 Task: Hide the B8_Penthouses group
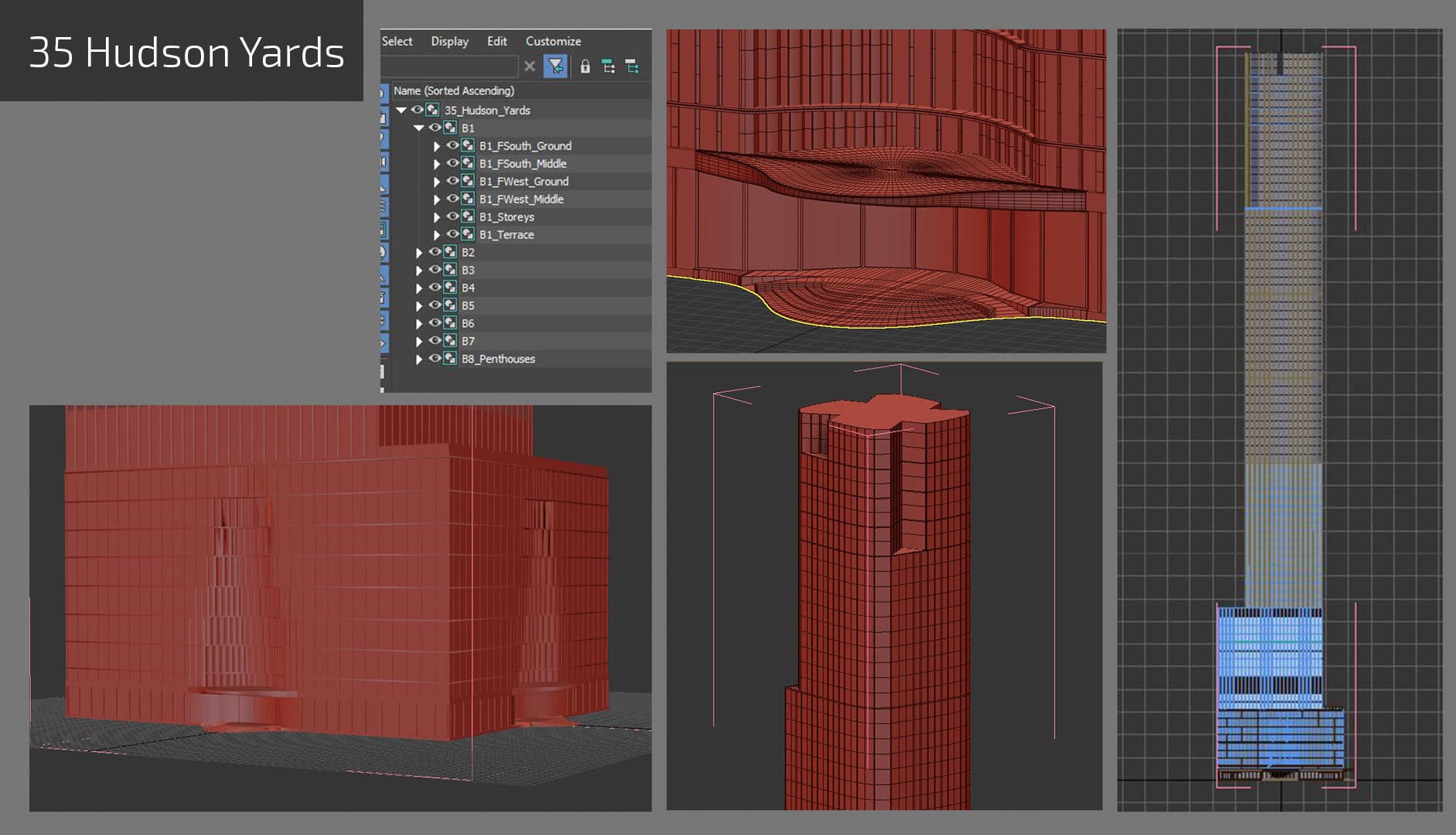click(435, 359)
